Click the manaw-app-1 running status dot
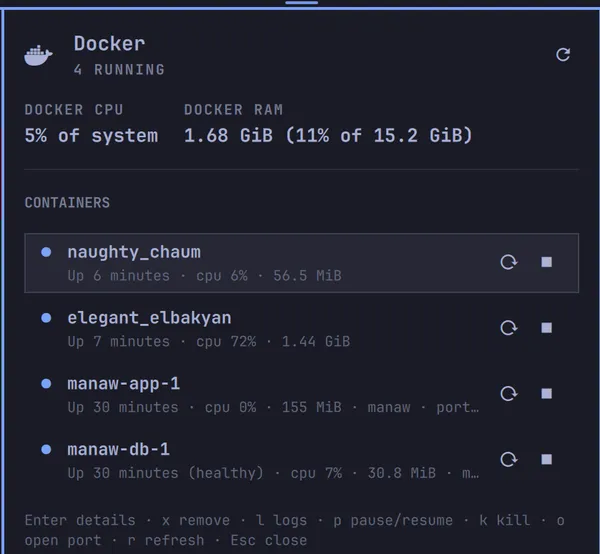This screenshot has width=600, height=554. [46, 384]
